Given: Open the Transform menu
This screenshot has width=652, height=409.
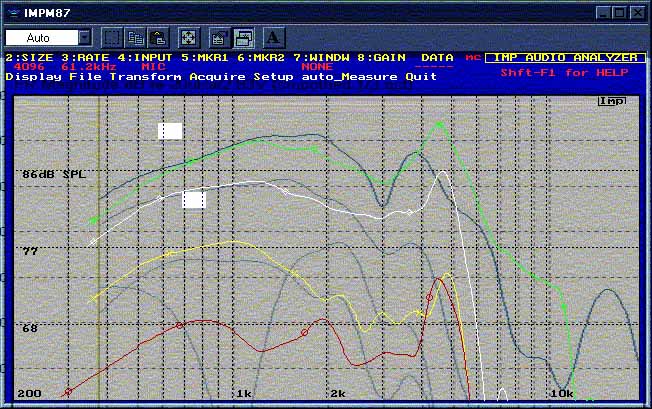Looking at the screenshot, I should point(146,77).
